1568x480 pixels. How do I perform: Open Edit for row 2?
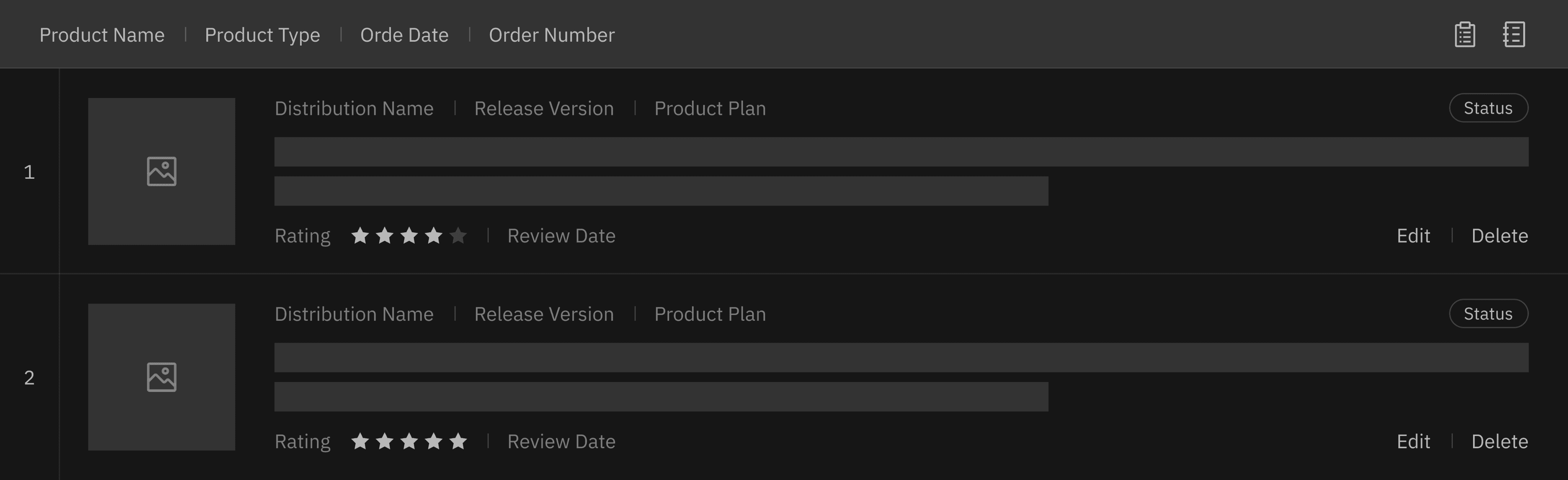(x=1413, y=441)
